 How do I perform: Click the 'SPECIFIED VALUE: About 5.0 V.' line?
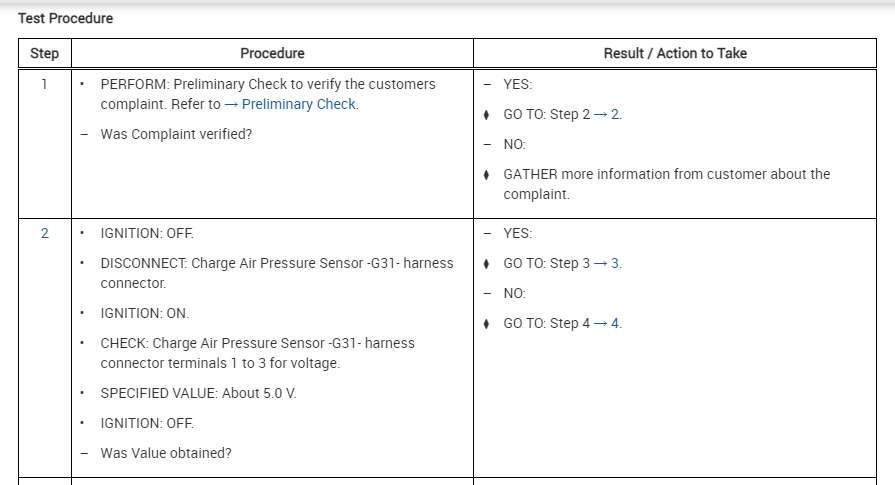198,393
